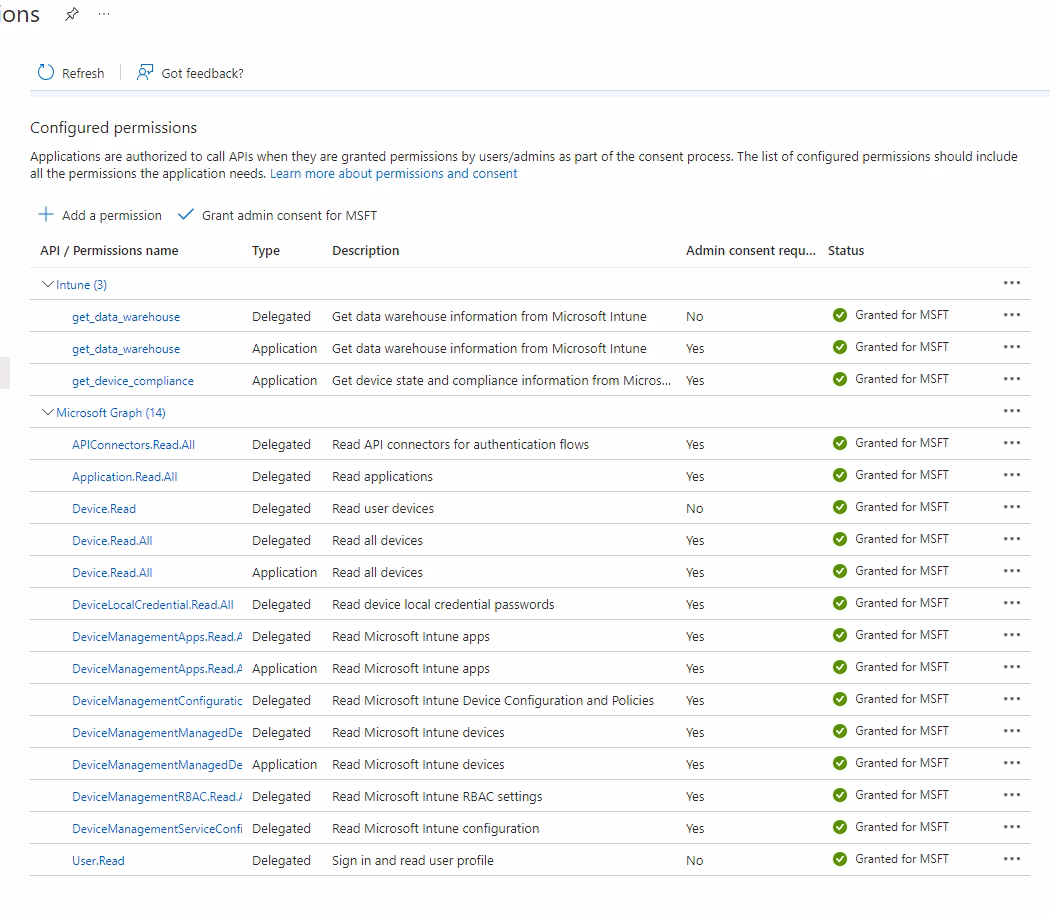The image size is (1050, 916).
Task: Click the plus icon to add a permission
Action: pos(47,215)
